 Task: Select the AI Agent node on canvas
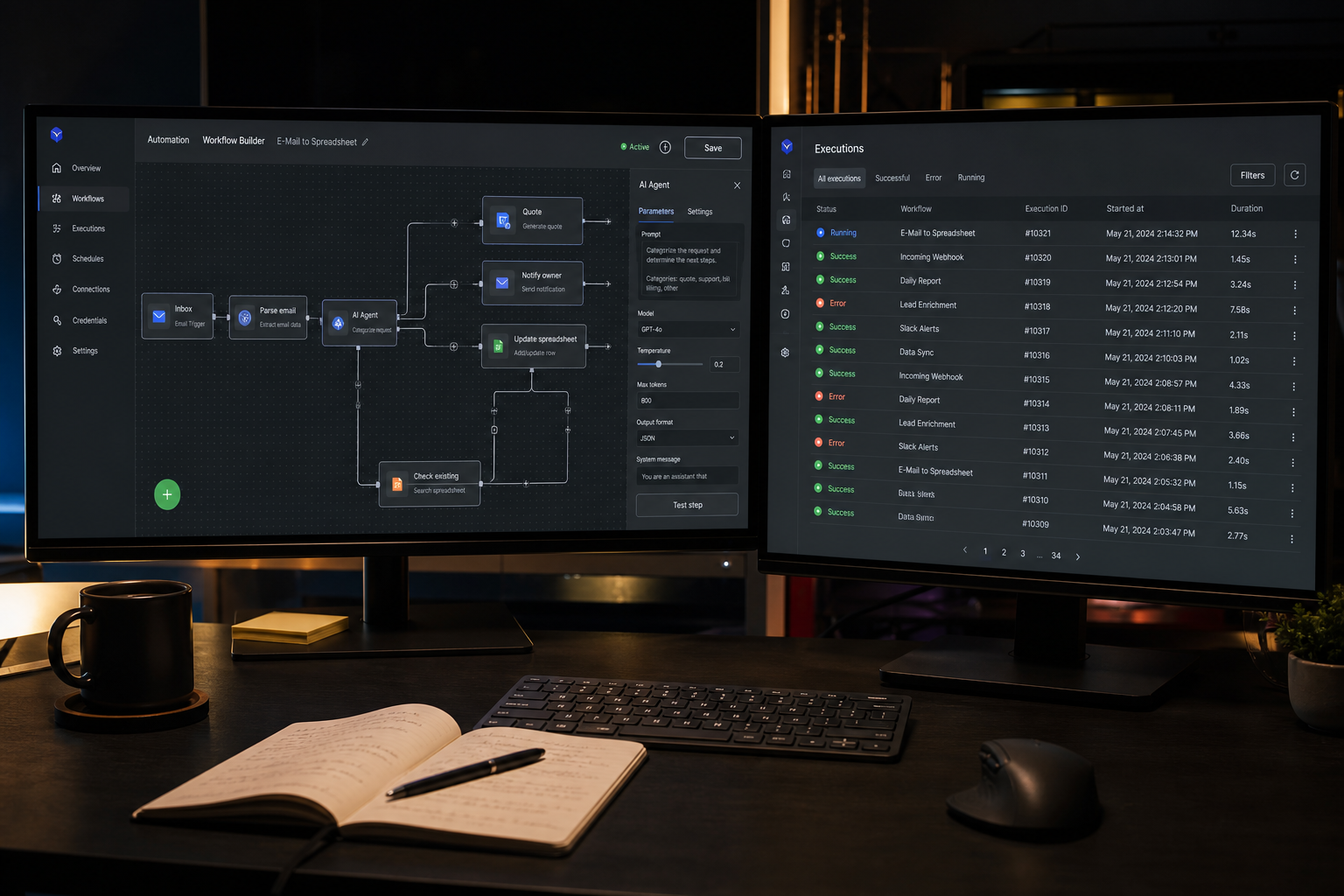[360, 322]
